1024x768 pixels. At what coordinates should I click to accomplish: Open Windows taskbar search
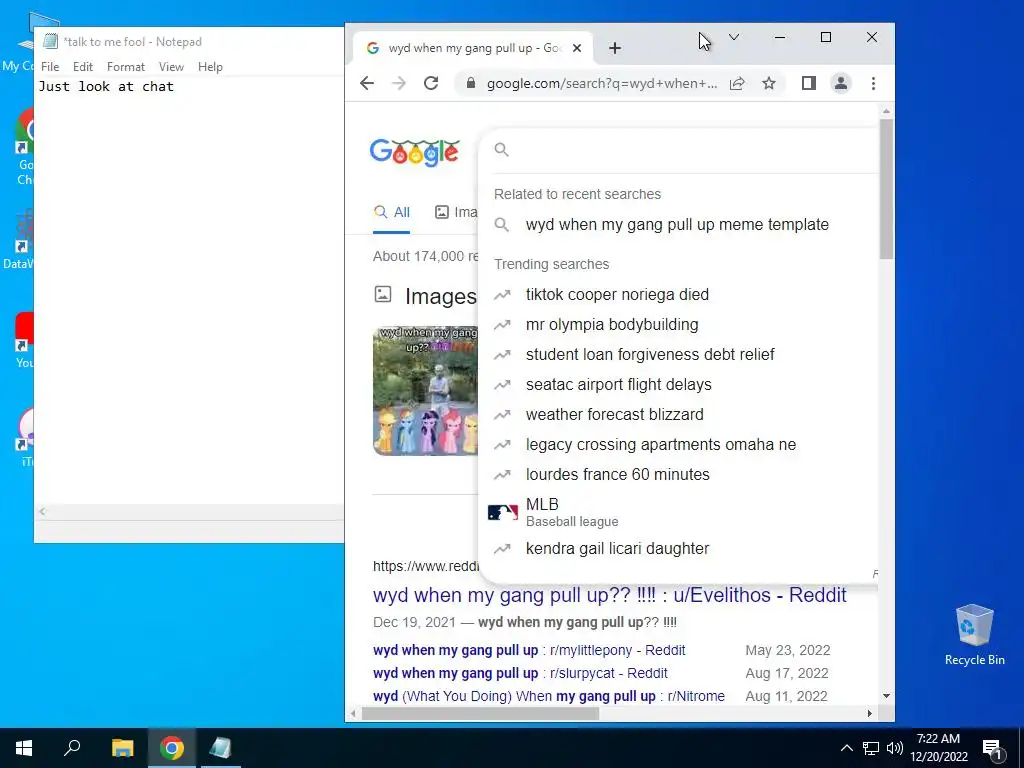click(x=72, y=748)
